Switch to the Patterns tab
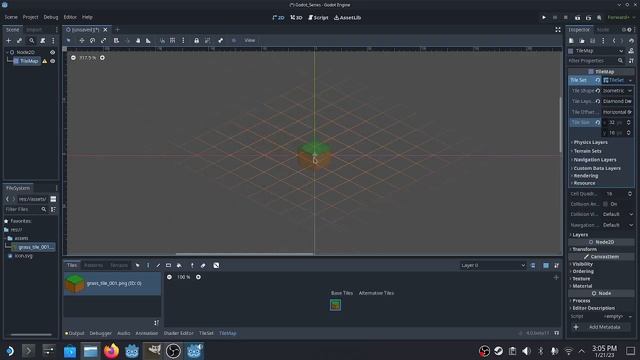The height and width of the screenshot is (360, 640). coord(93,265)
